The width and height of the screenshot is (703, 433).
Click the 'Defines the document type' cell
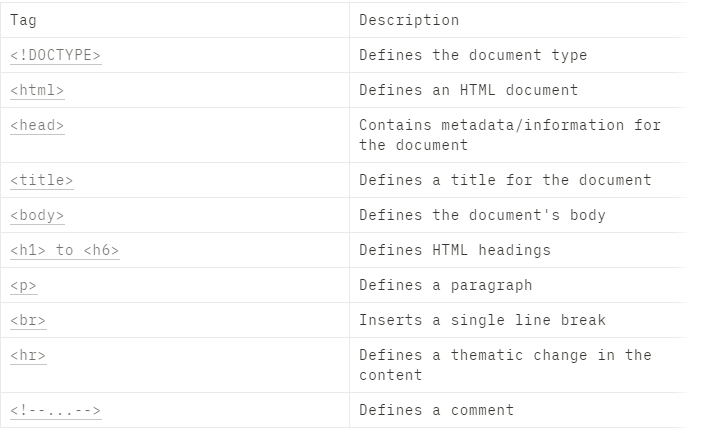click(x=473, y=55)
